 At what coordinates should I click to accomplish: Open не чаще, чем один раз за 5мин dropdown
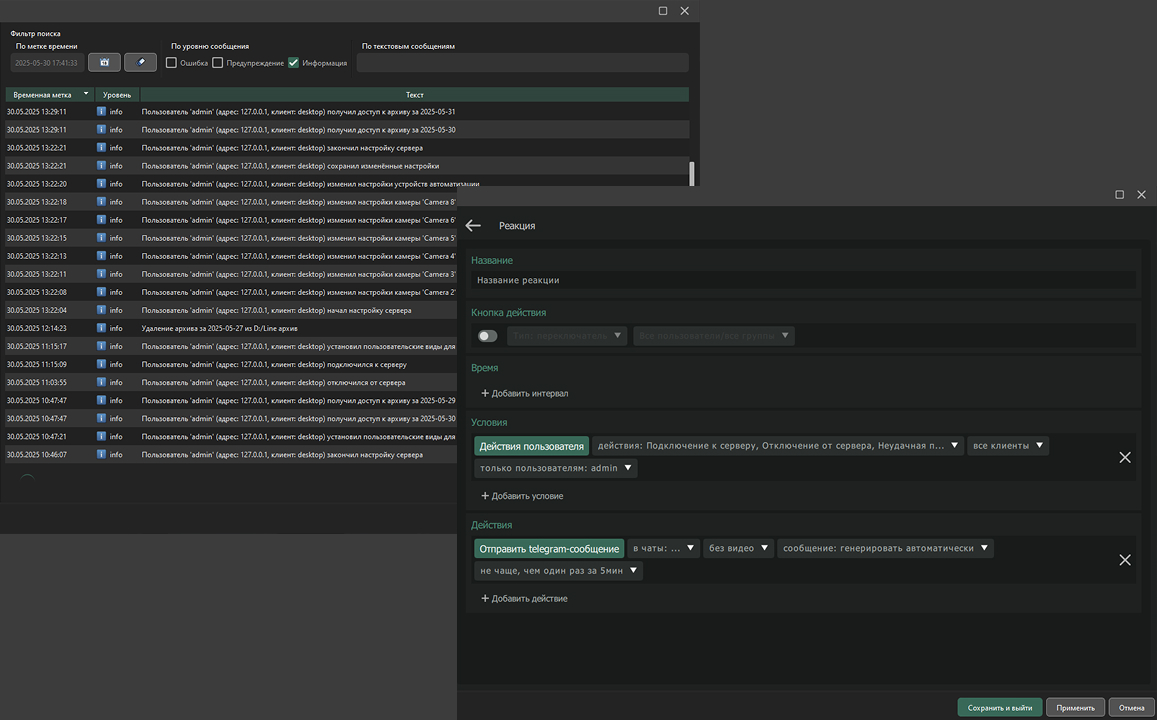pyautogui.click(x=559, y=571)
